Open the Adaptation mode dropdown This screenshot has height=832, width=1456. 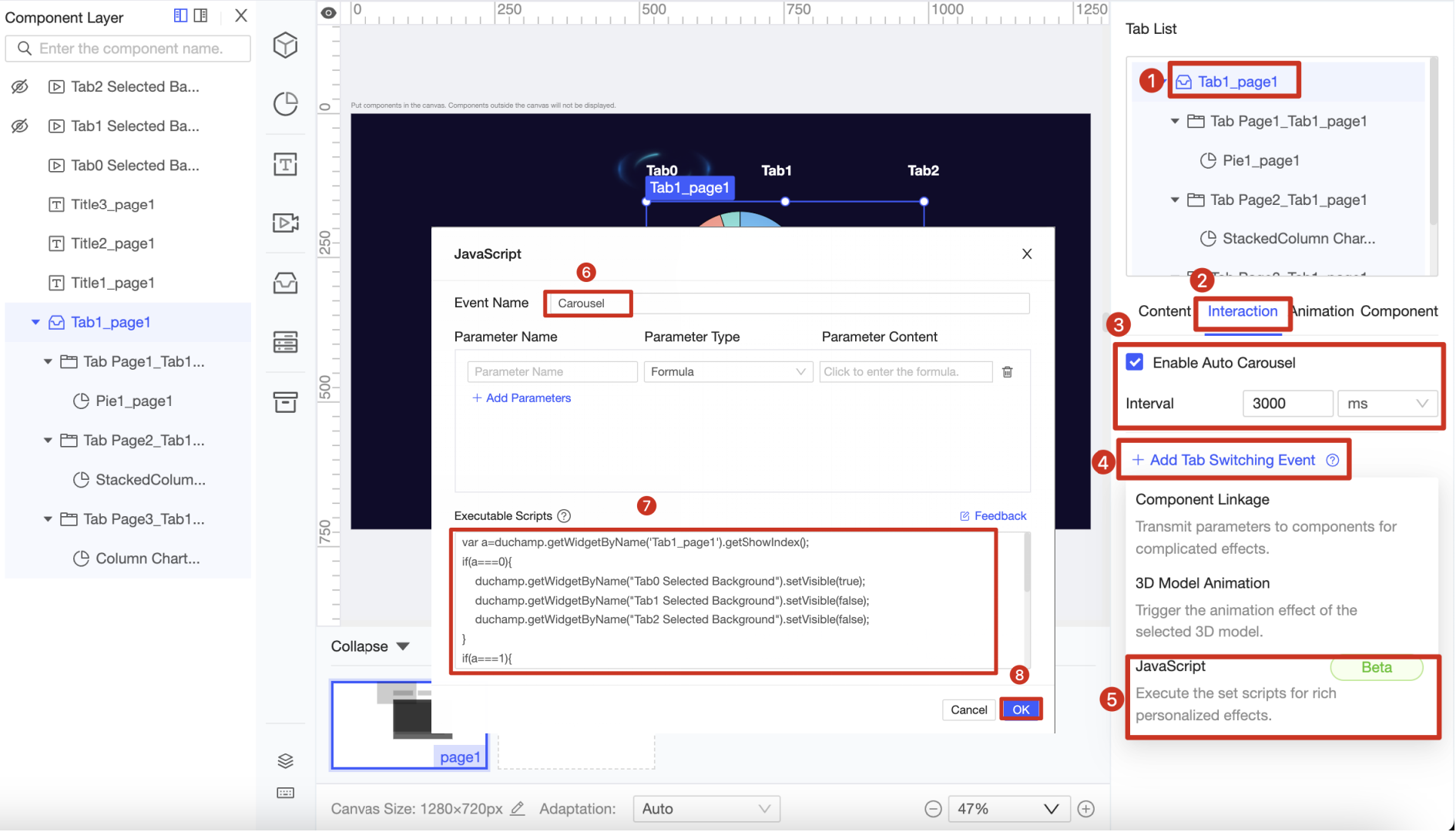click(706, 808)
